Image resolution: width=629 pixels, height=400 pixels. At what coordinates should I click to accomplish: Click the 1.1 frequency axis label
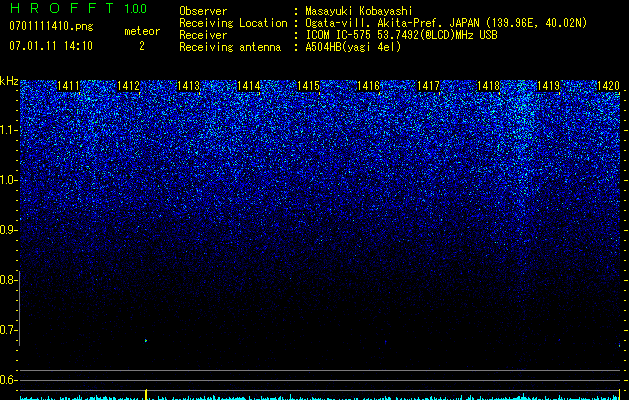point(9,130)
